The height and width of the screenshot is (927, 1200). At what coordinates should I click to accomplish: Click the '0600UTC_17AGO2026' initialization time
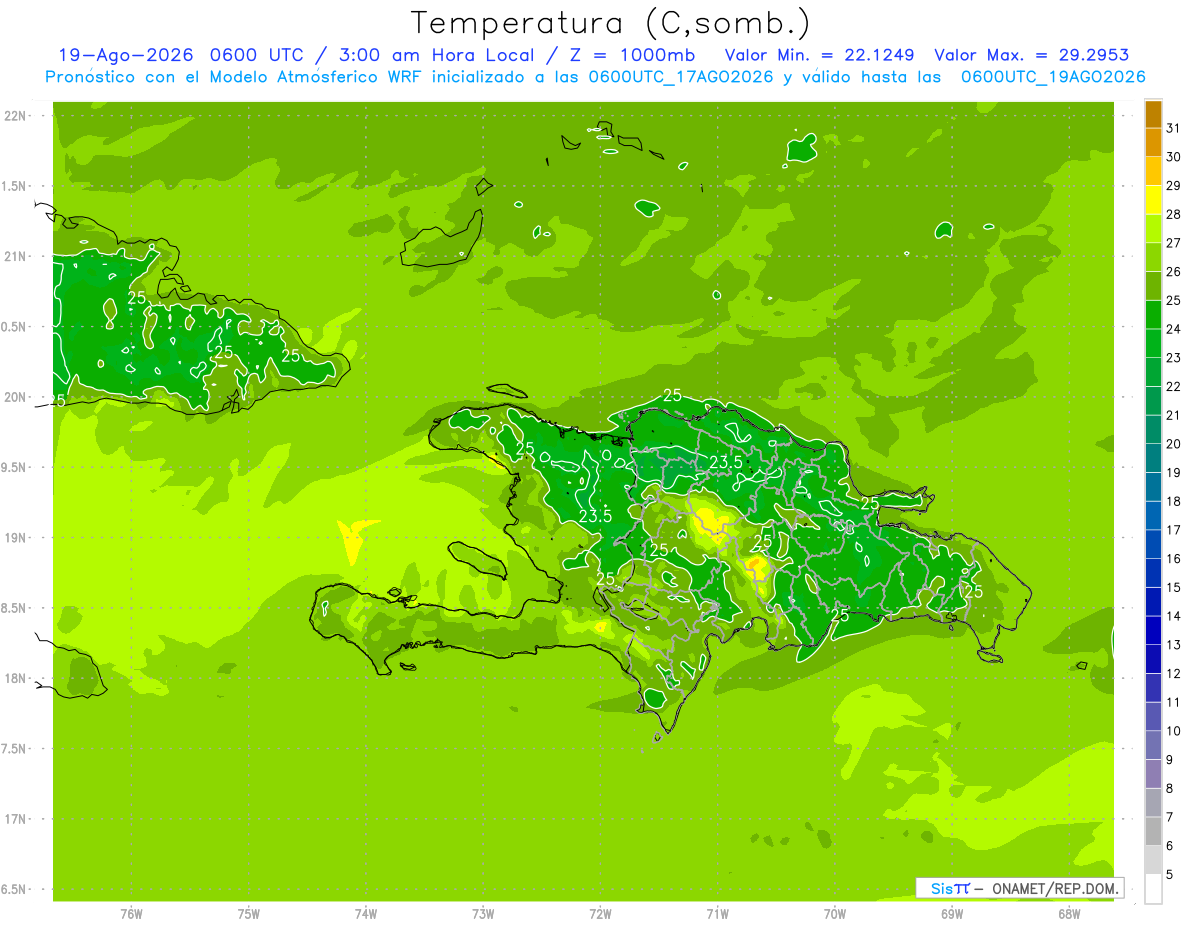681,77
